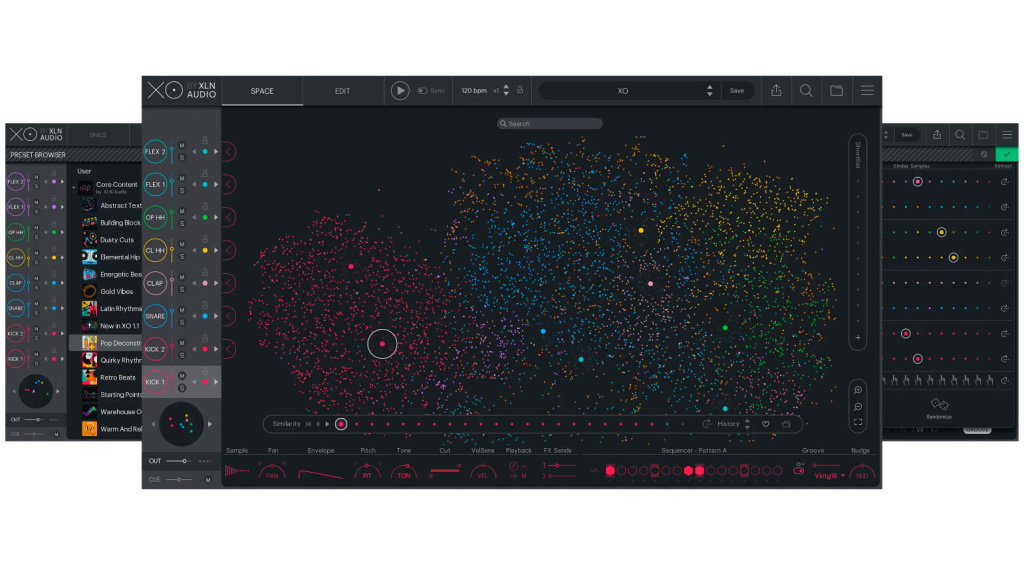The width and height of the screenshot is (1024, 565).
Task: Click the fit-to-screen icon under zoom buttons
Action: (857, 423)
